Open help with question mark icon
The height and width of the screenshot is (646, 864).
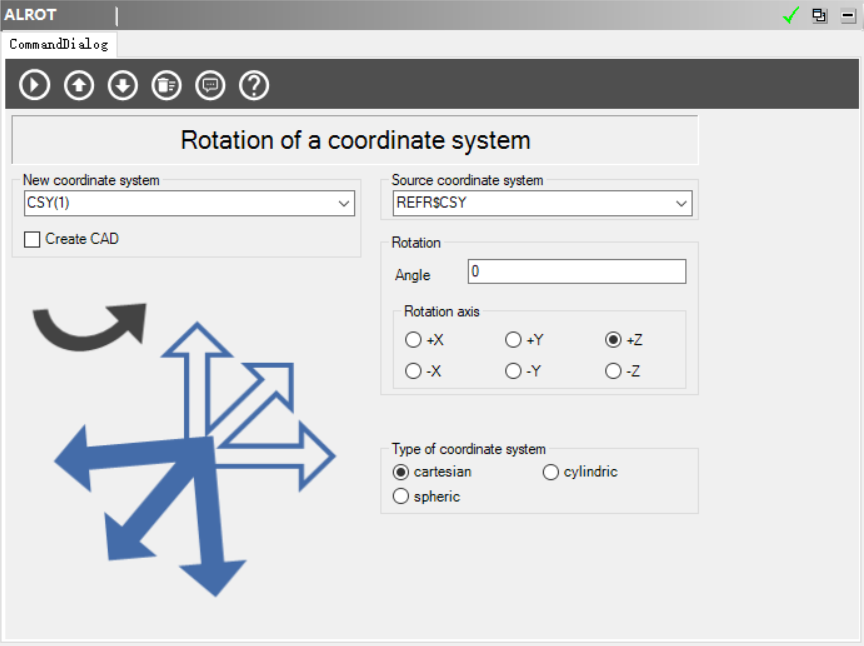[x=254, y=85]
